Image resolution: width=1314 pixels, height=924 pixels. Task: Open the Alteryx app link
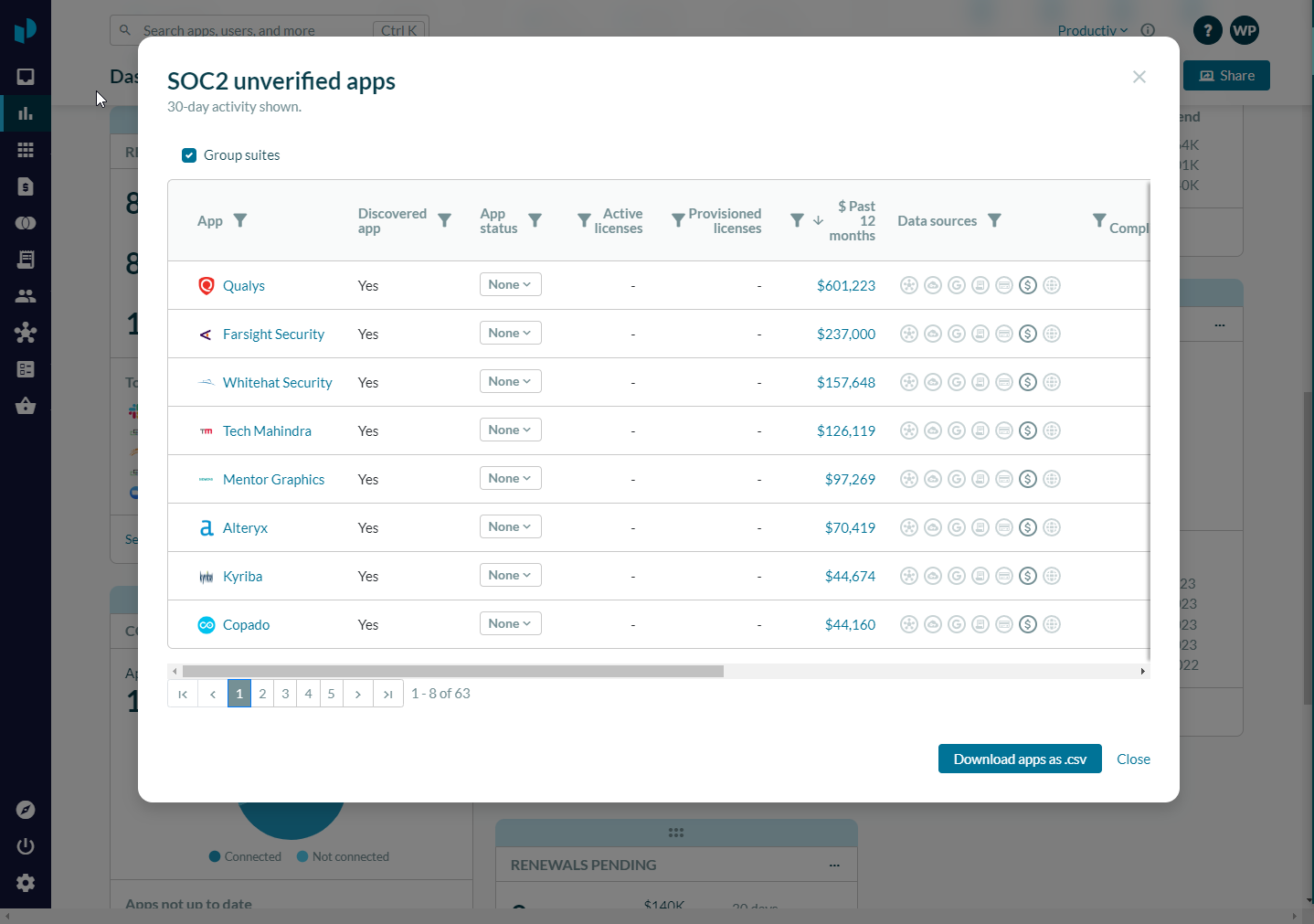click(x=245, y=528)
